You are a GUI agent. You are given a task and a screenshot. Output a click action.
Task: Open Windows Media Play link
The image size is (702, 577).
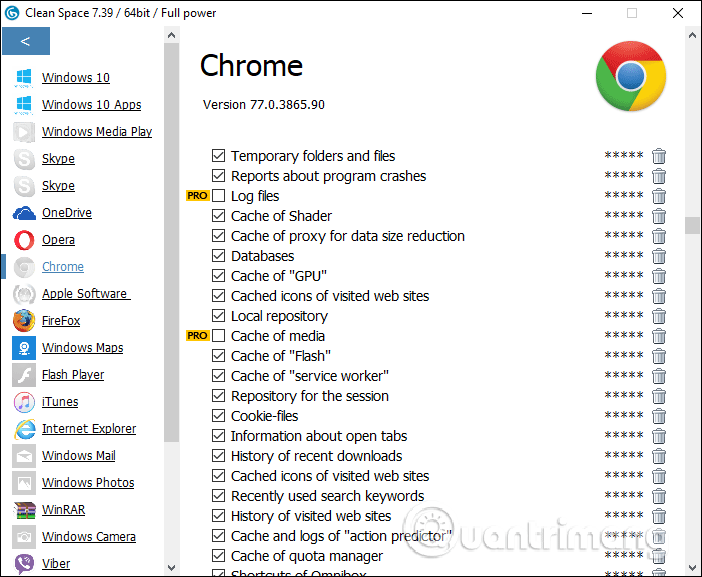(x=97, y=132)
